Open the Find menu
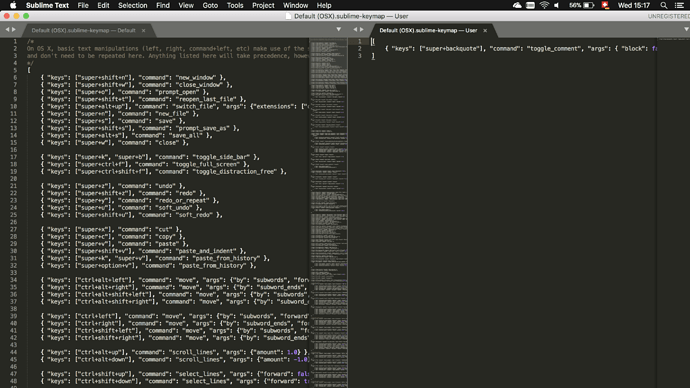 [x=163, y=5]
